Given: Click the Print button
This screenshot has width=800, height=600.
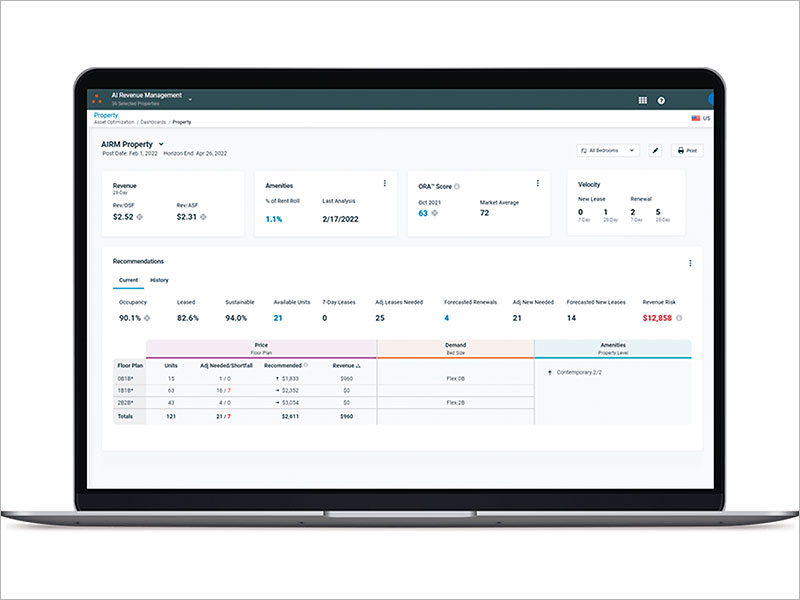Looking at the screenshot, I should pos(688,150).
